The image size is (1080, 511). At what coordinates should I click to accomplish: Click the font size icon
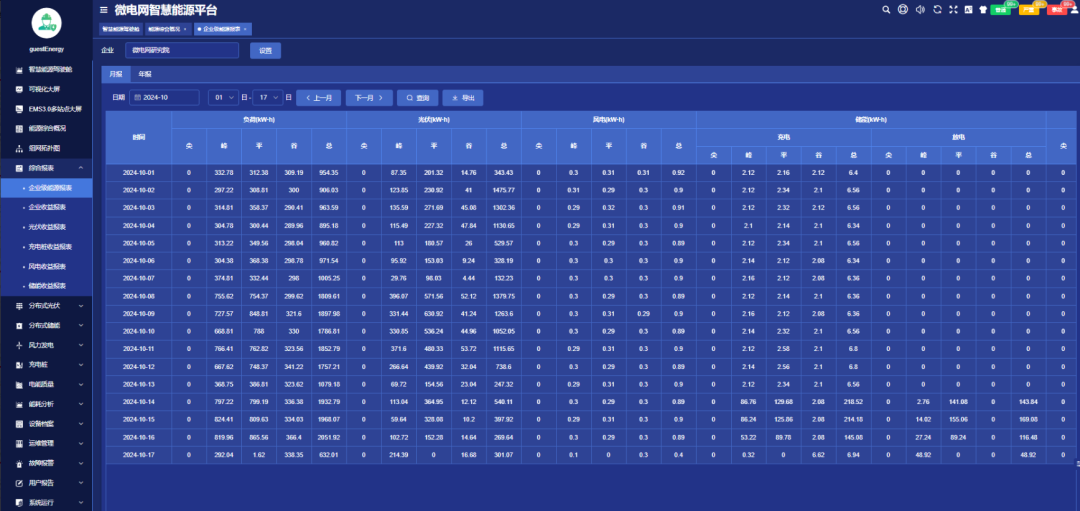point(968,9)
